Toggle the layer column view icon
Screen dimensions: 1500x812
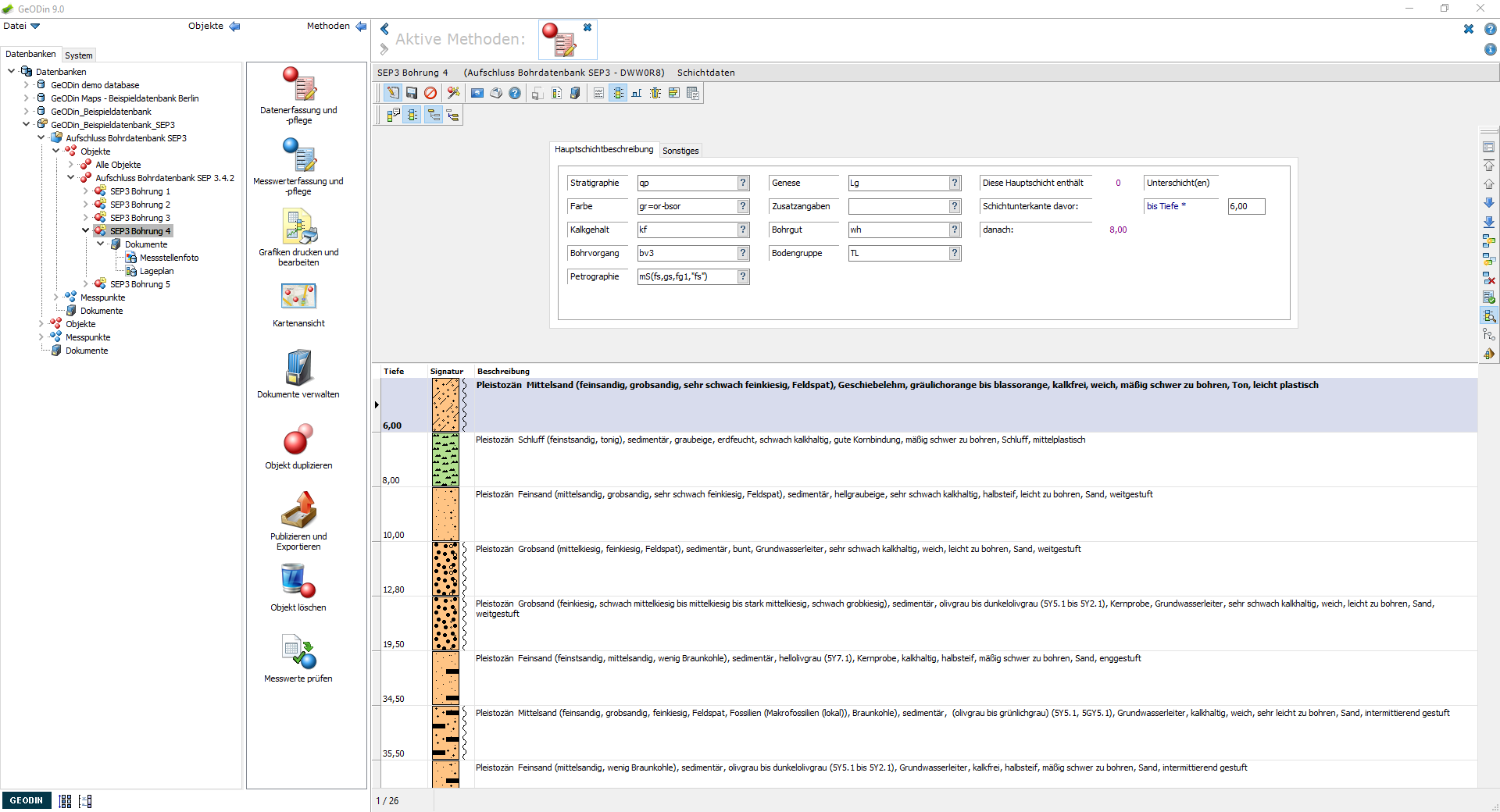point(618,93)
